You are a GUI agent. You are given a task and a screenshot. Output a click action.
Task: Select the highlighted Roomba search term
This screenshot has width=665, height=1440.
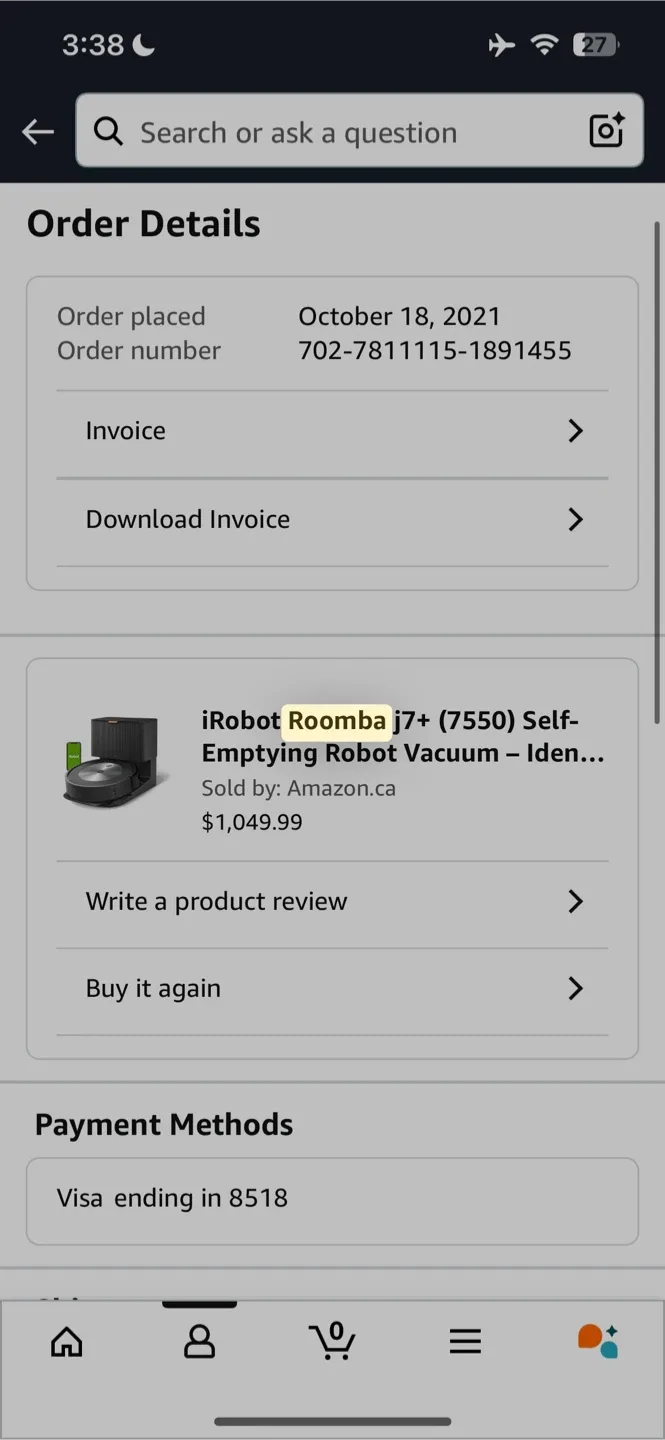tap(337, 721)
